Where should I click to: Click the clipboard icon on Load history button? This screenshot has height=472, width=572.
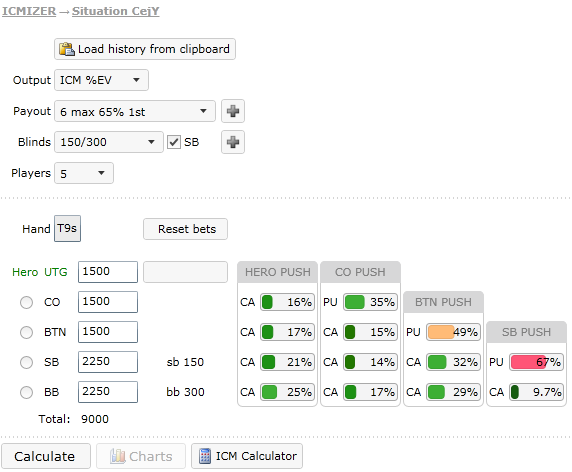point(67,49)
